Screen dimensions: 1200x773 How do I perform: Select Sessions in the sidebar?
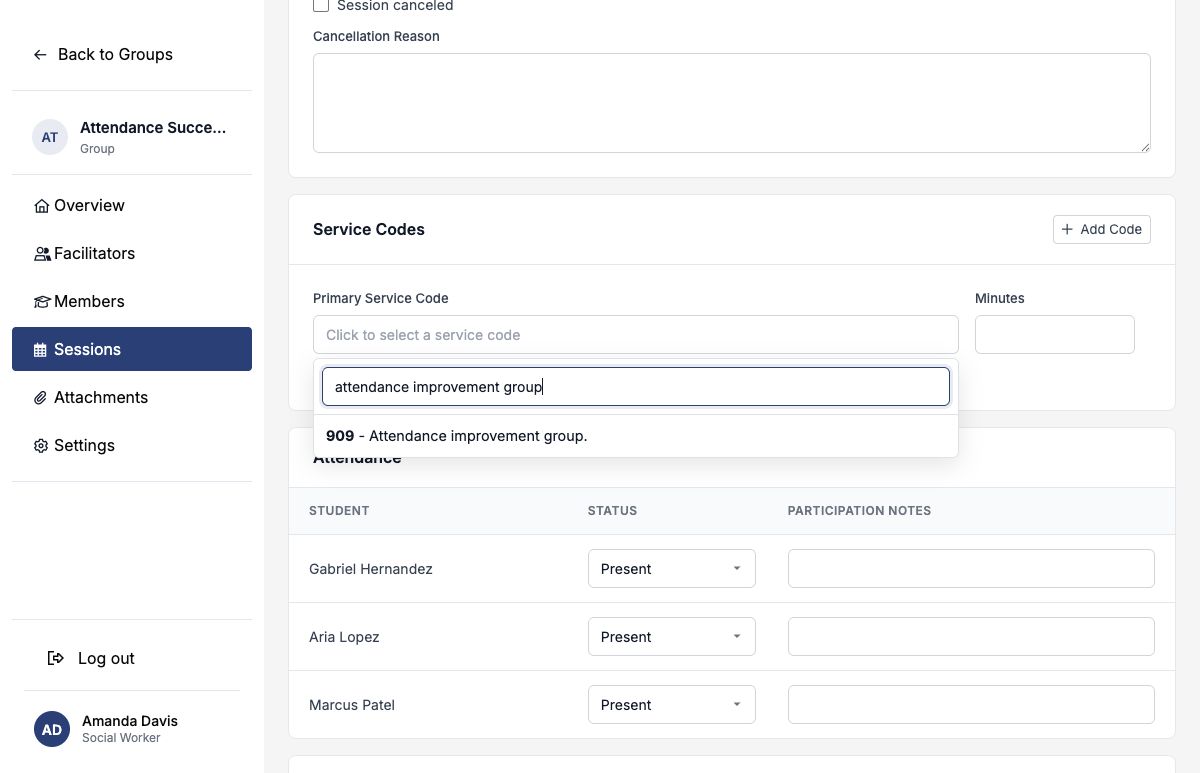[132, 349]
